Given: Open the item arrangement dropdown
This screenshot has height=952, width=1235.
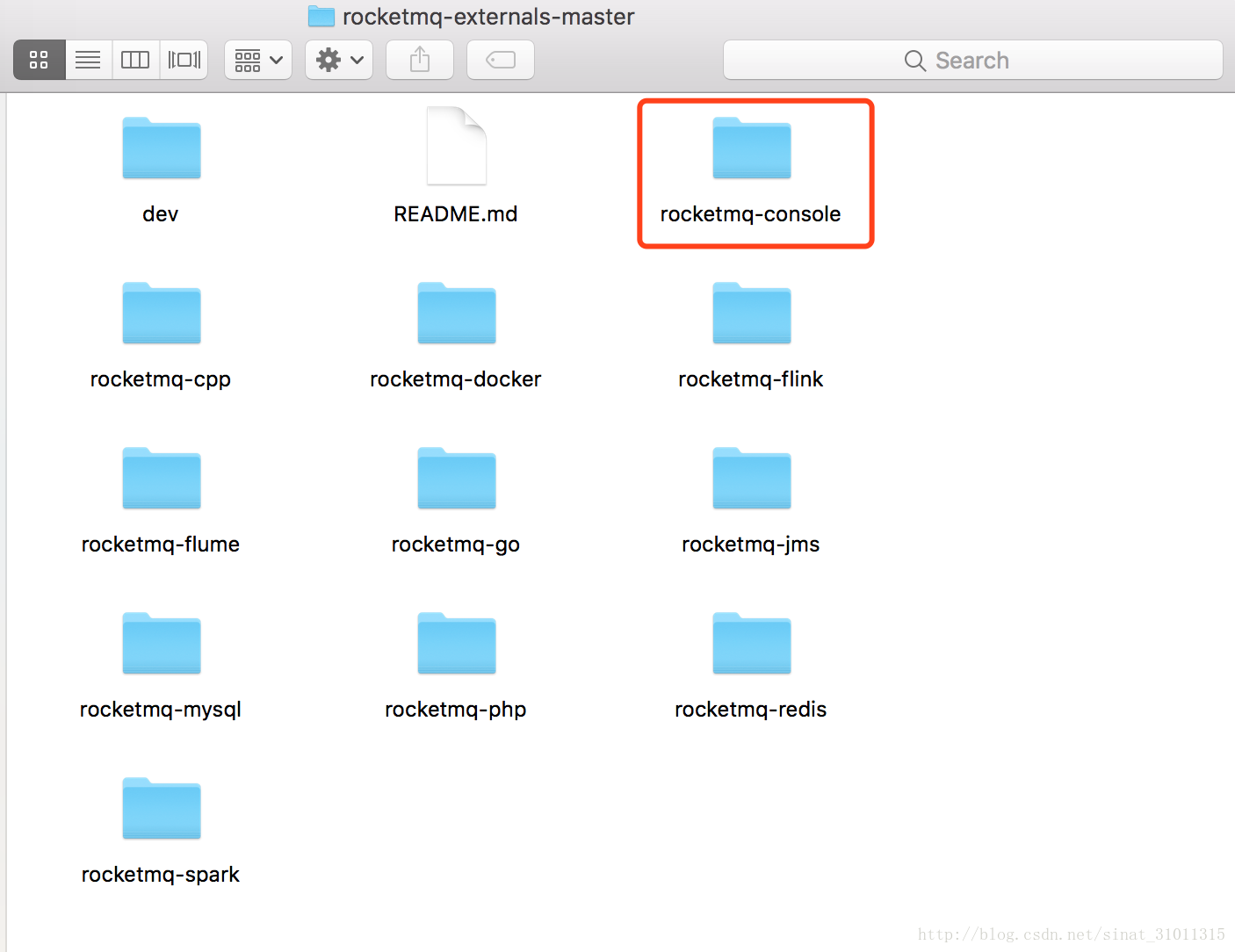Looking at the screenshot, I should click(258, 60).
